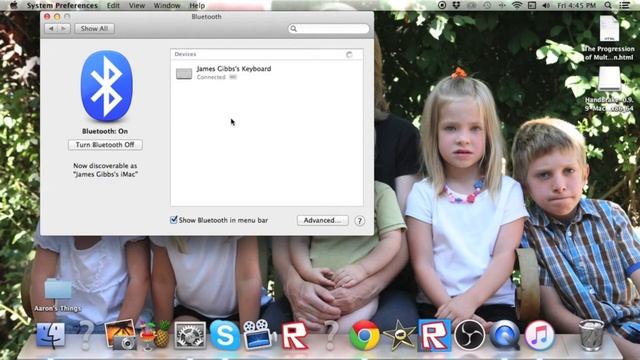Screen dimensions: 640x360
Task: Launch OBS from the Dock
Action: [469, 335]
